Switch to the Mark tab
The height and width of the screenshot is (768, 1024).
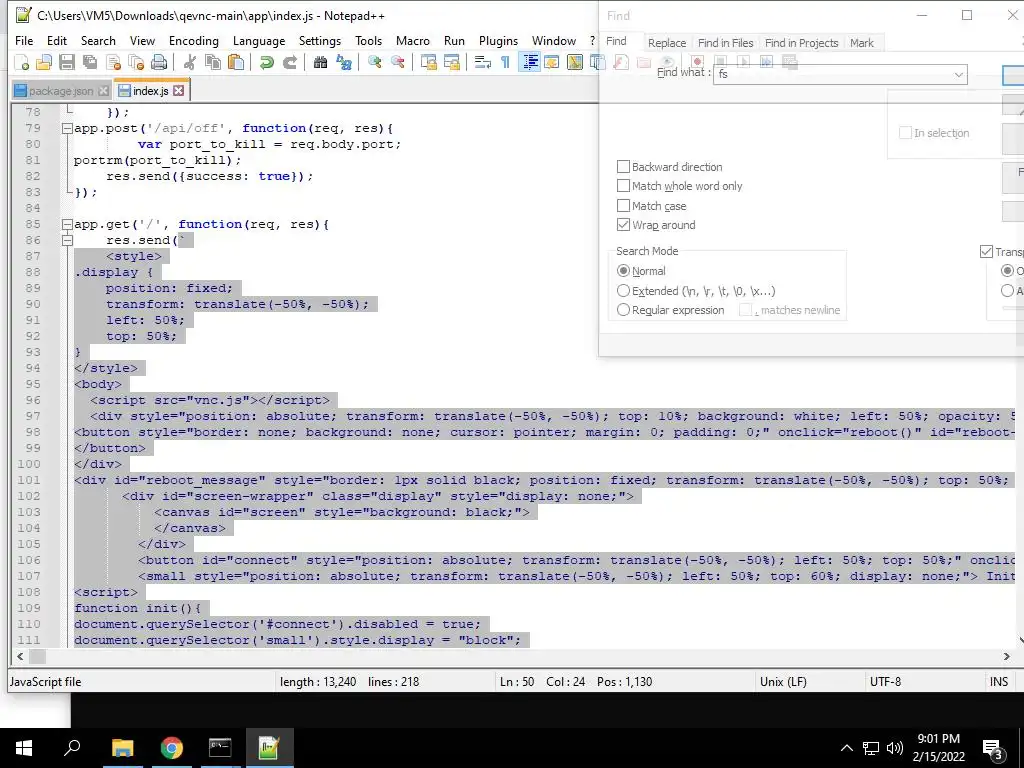click(861, 43)
